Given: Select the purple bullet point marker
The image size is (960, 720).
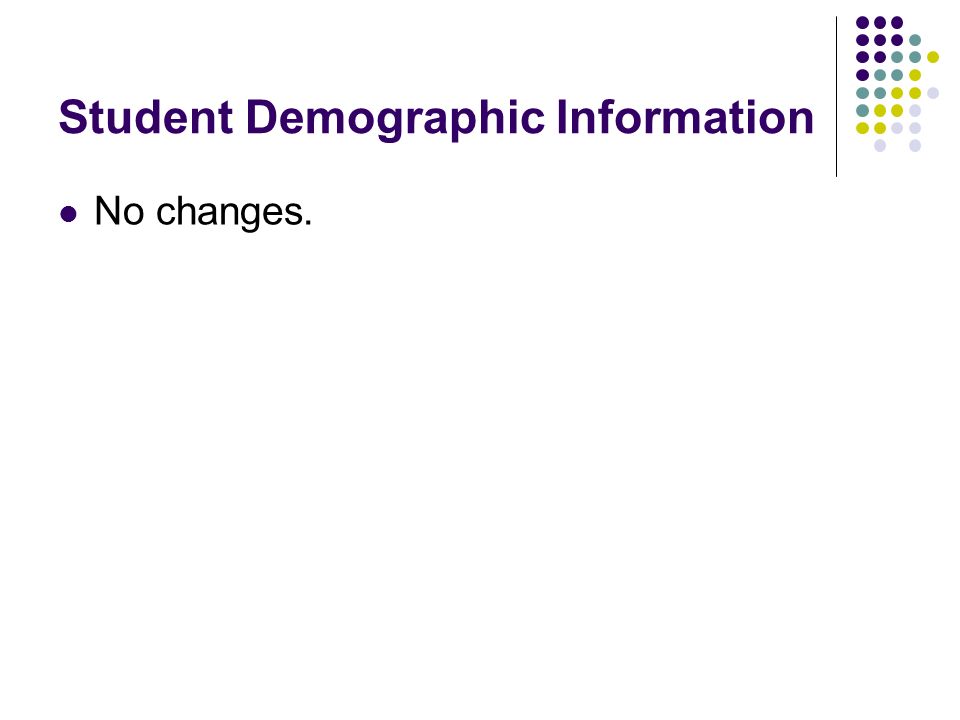Looking at the screenshot, I should click(69, 214).
